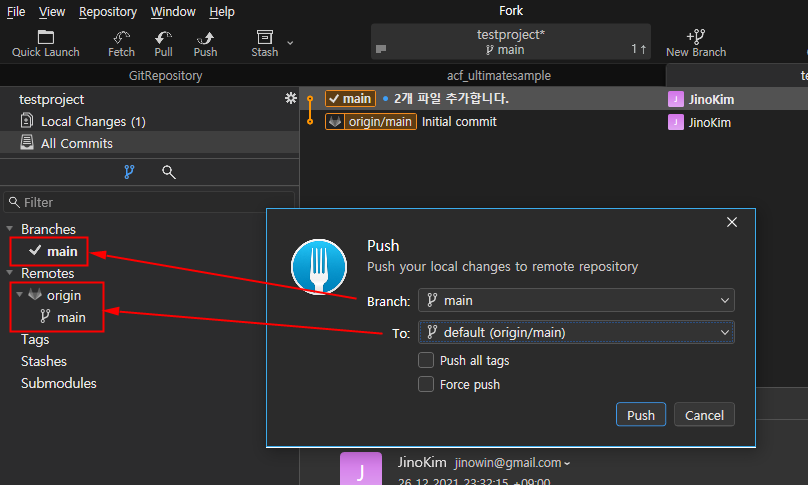Collapse the origin remote node

[20, 295]
